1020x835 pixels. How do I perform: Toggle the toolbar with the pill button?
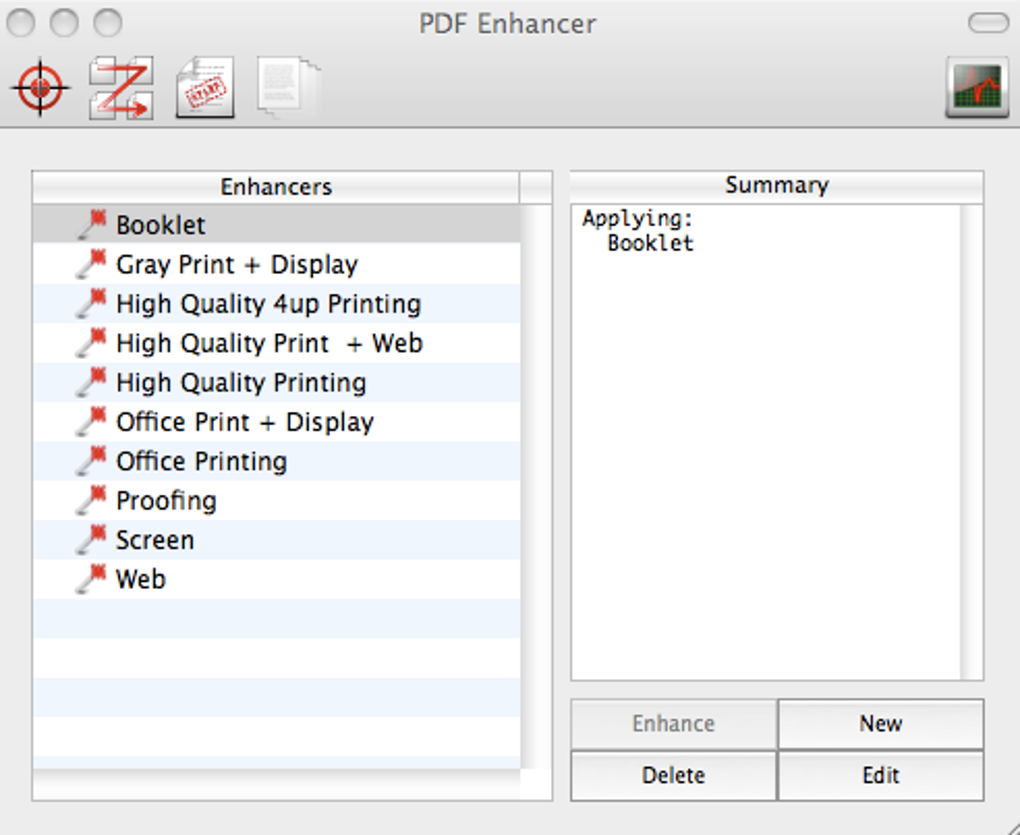pyautogui.click(x=988, y=23)
